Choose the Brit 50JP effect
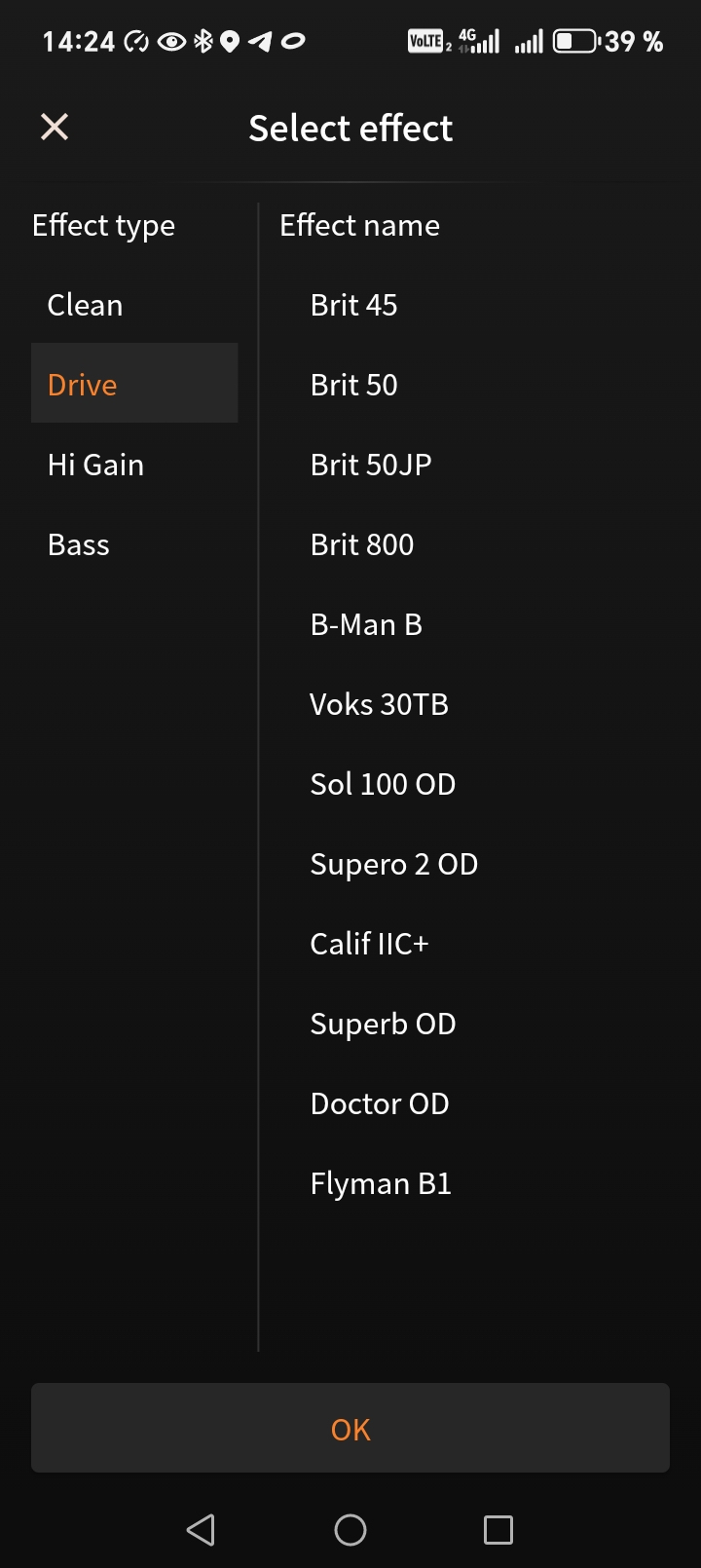 click(x=371, y=465)
